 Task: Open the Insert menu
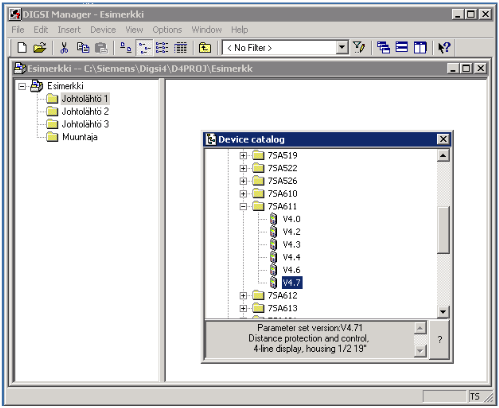coord(69,30)
